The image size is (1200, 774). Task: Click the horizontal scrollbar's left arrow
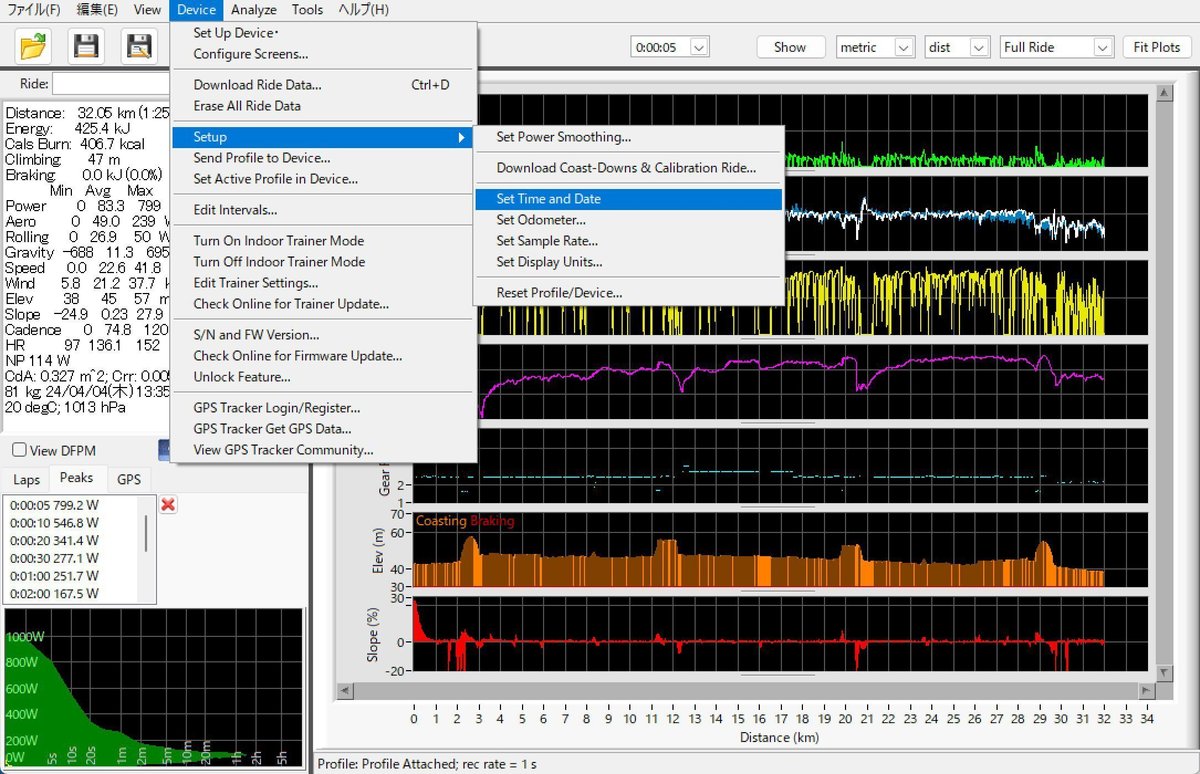pos(346,691)
